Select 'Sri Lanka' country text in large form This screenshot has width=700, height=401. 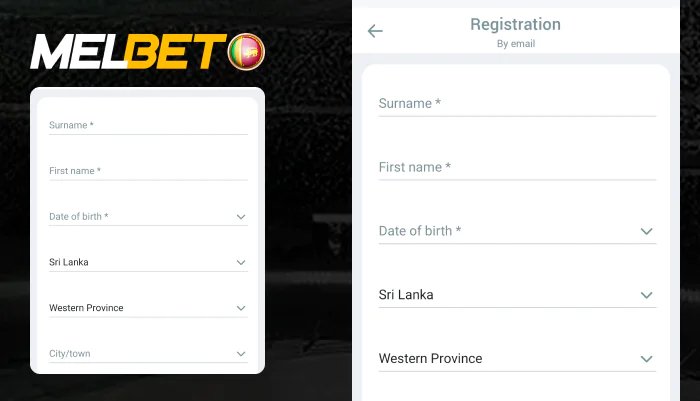[406, 295]
